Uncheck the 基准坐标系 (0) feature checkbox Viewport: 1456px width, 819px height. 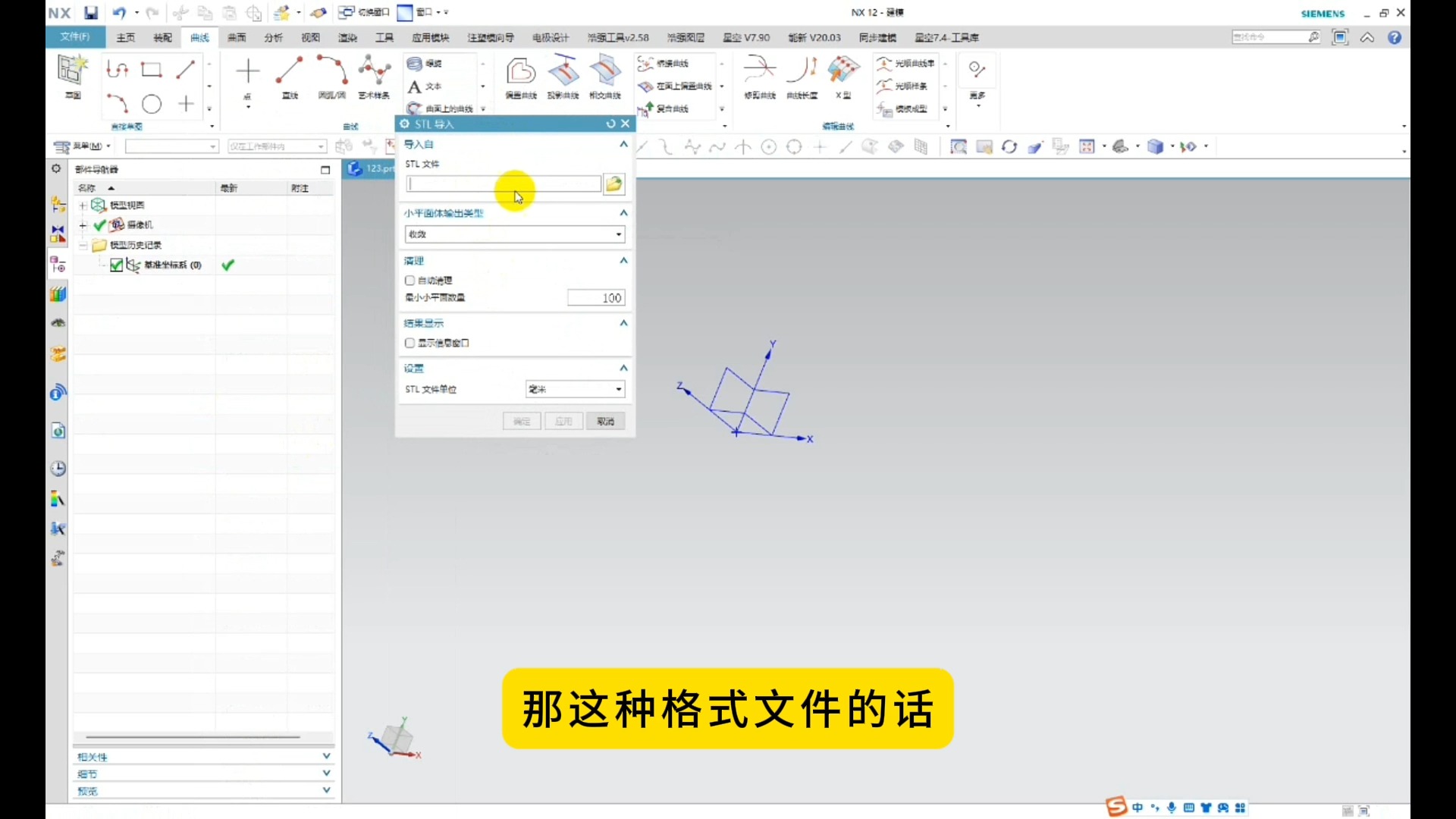click(x=116, y=265)
